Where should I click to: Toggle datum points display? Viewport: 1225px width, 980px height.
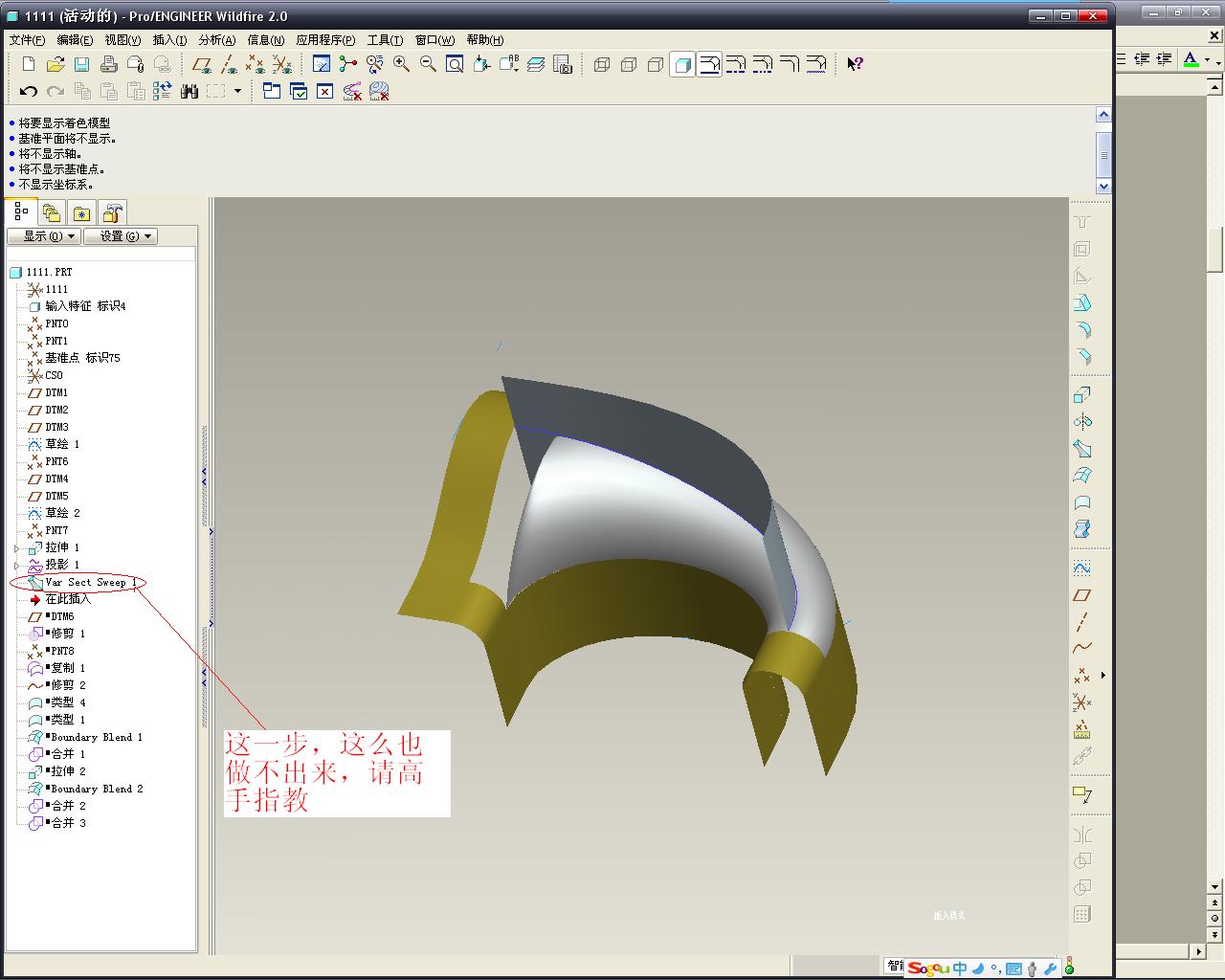[255, 64]
